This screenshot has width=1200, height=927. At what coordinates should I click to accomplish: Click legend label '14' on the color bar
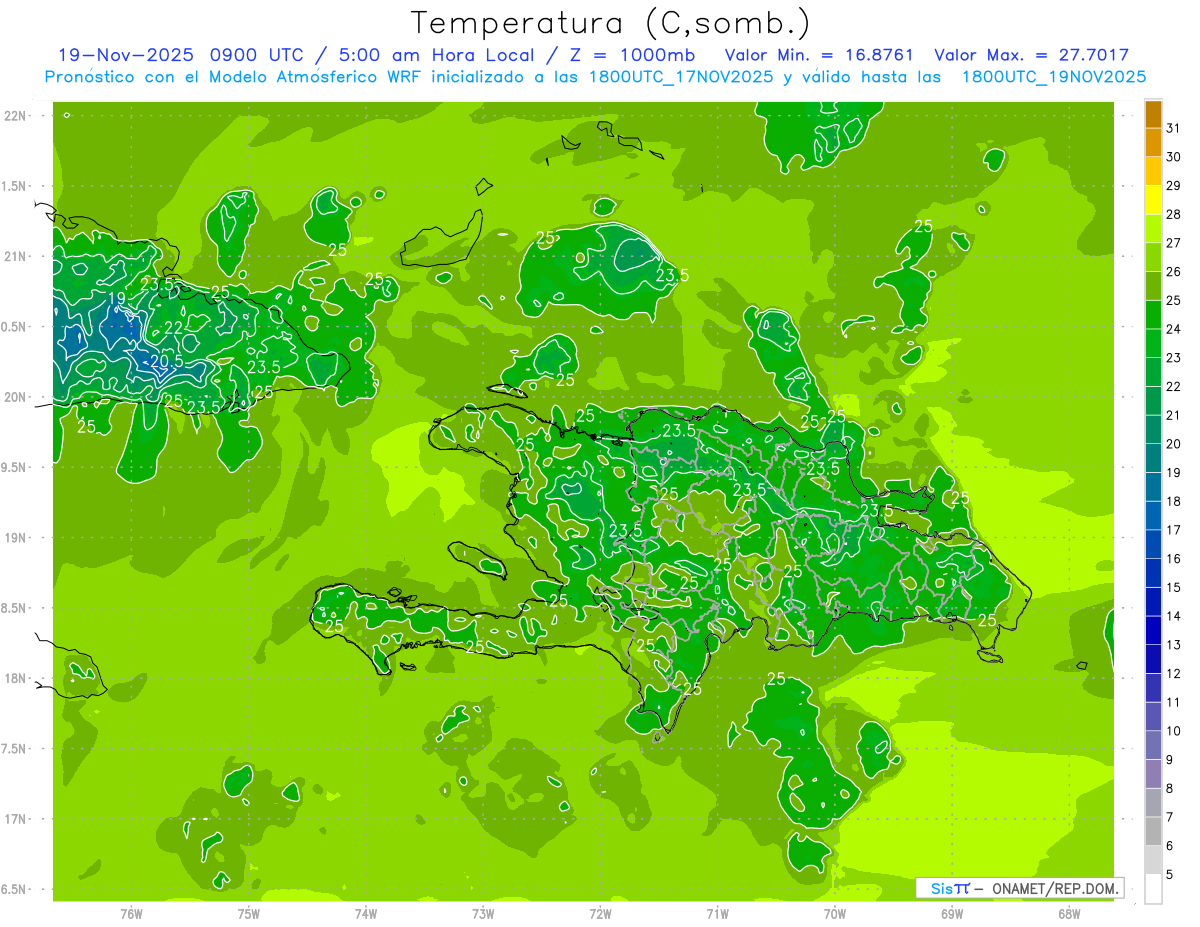click(x=1173, y=616)
